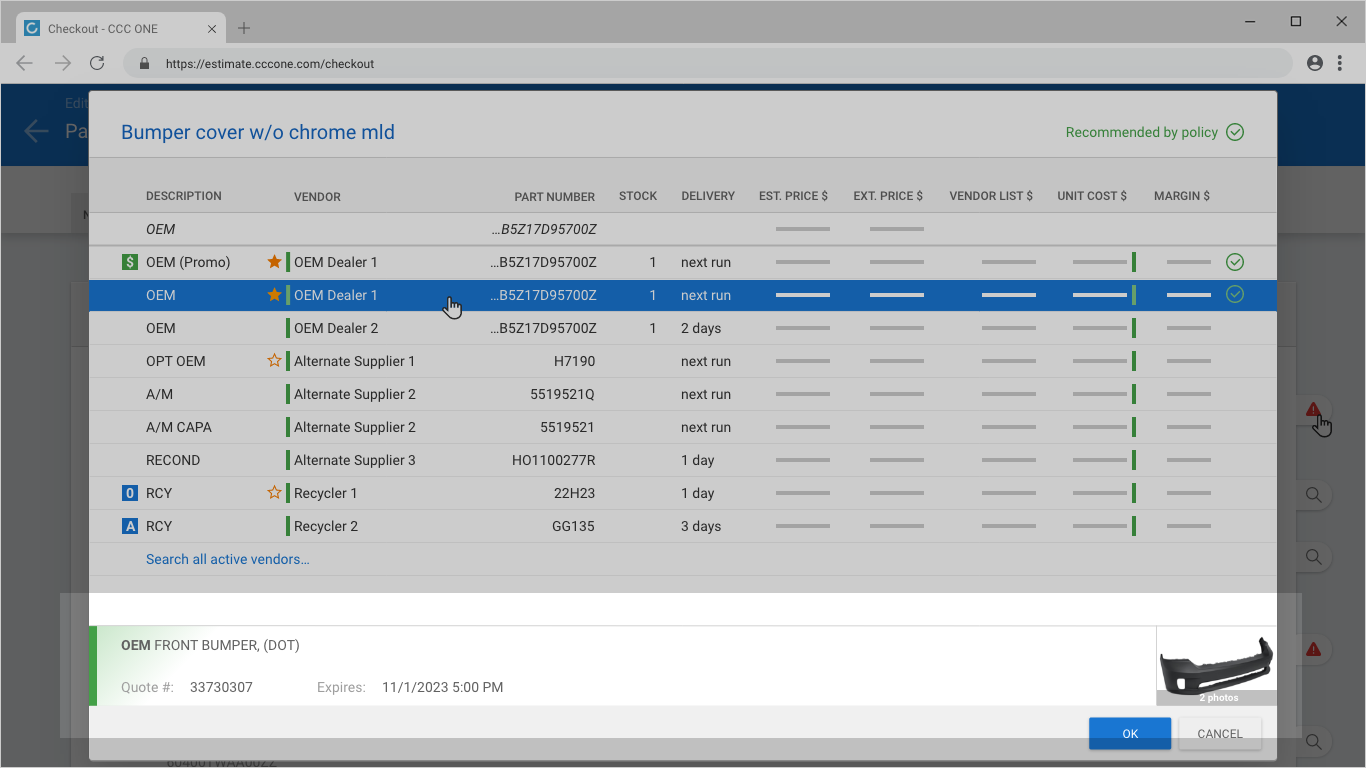Image resolution: width=1366 pixels, height=768 pixels.
Task: Click the green dollar promo icon
Action: (129, 262)
